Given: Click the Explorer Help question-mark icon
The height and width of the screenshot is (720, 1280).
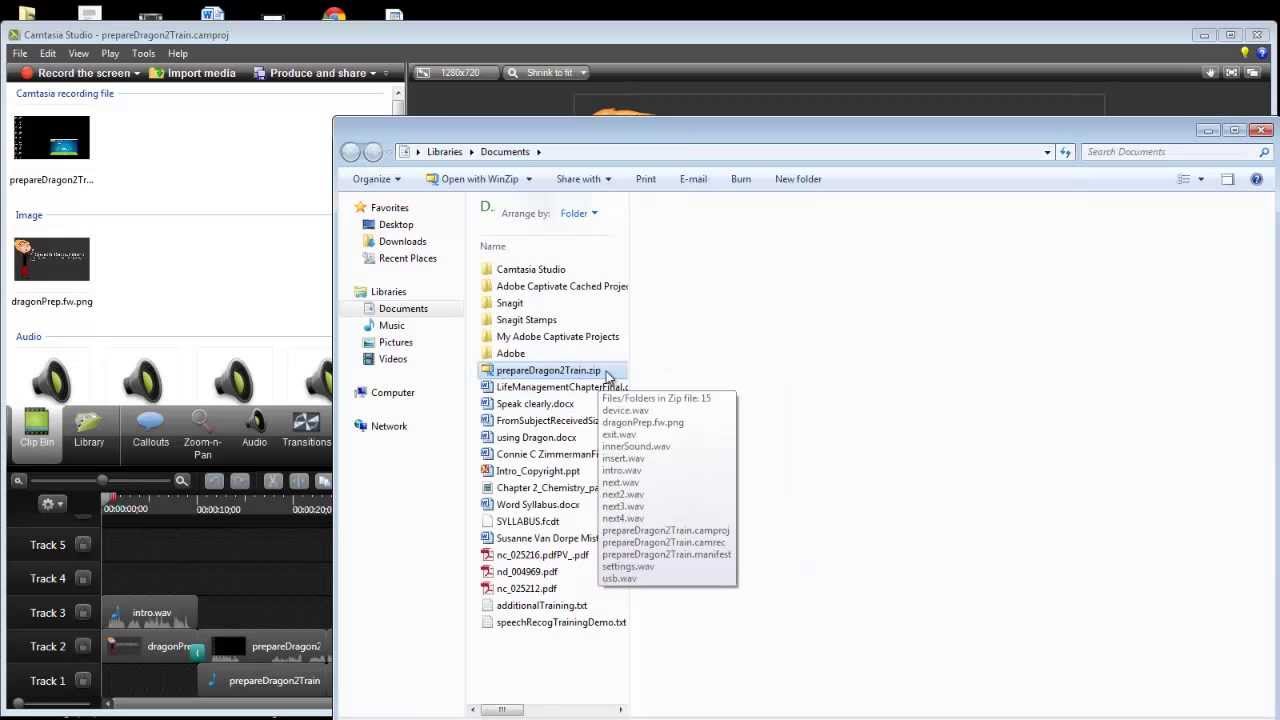Looking at the screenshot, I should pyautogui.click(x=1257, y=179).
